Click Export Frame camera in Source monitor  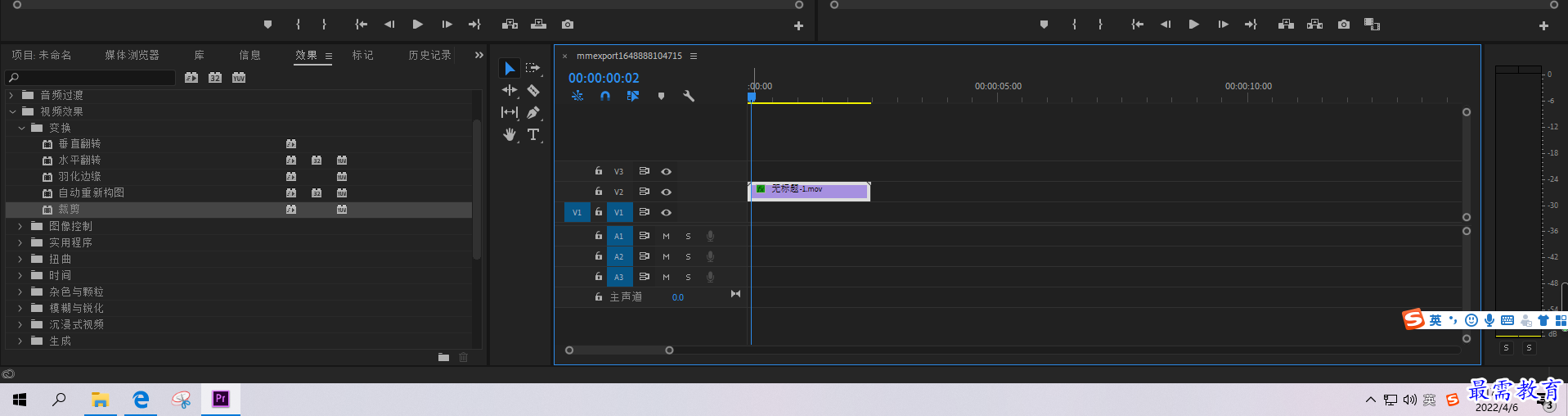(568, 25)
